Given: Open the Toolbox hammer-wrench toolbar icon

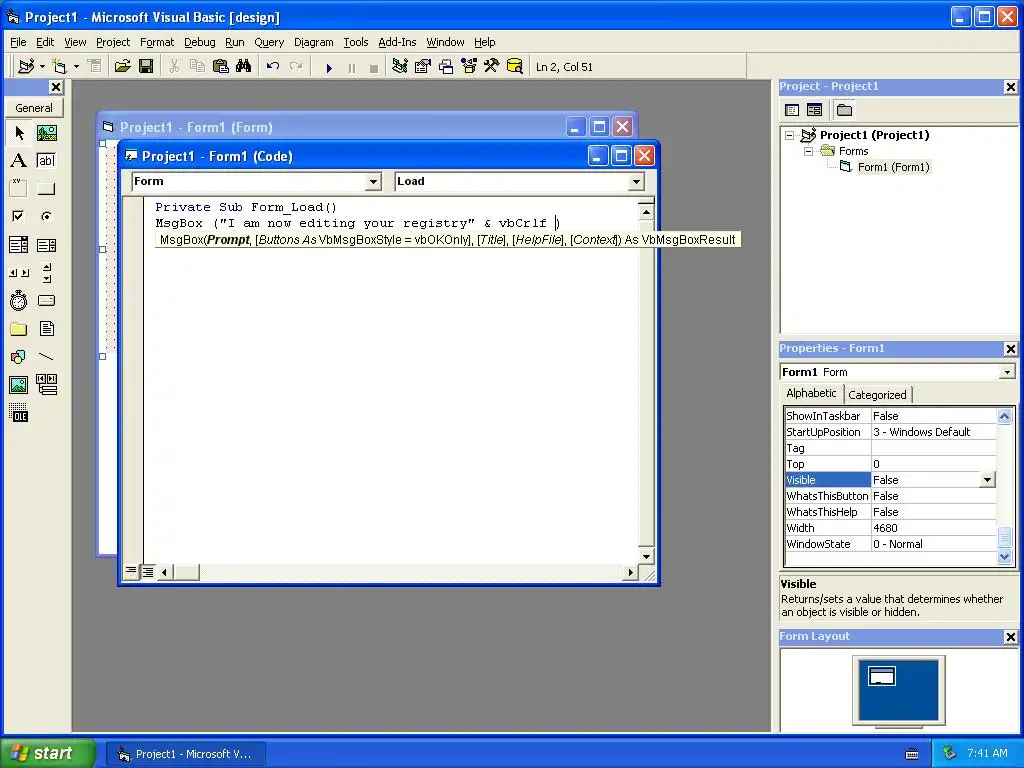Looking at the screenshot, I should pyautogui.click(x=491, y=67).
